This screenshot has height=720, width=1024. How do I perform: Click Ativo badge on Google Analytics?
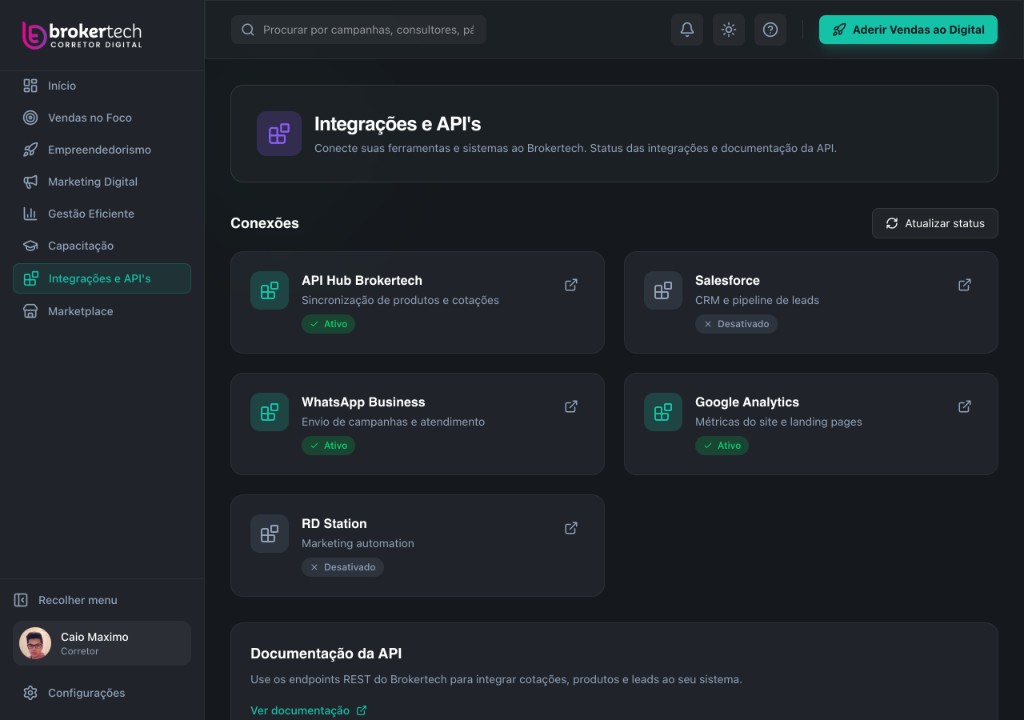click(722, 446)
